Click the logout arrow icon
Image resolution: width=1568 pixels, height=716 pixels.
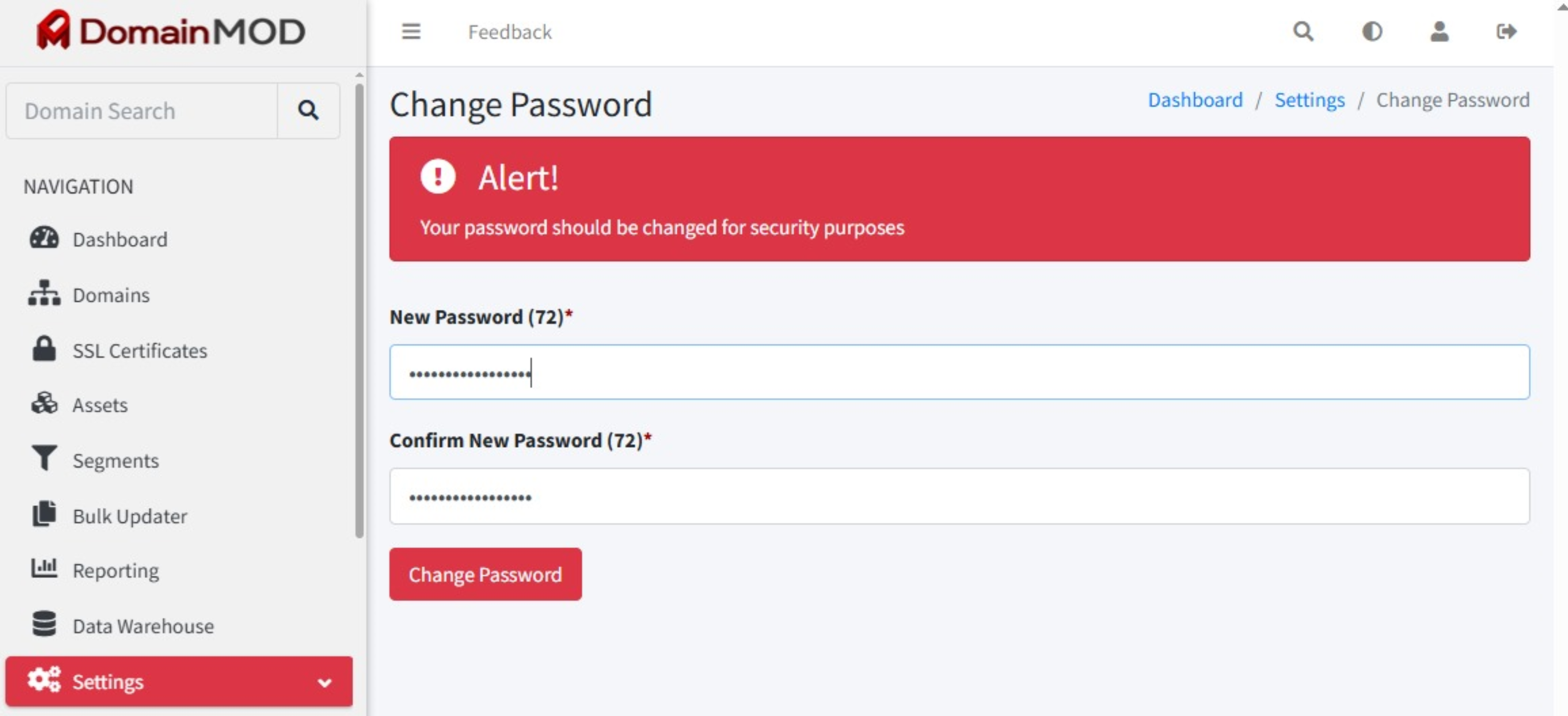[1506, 31]
